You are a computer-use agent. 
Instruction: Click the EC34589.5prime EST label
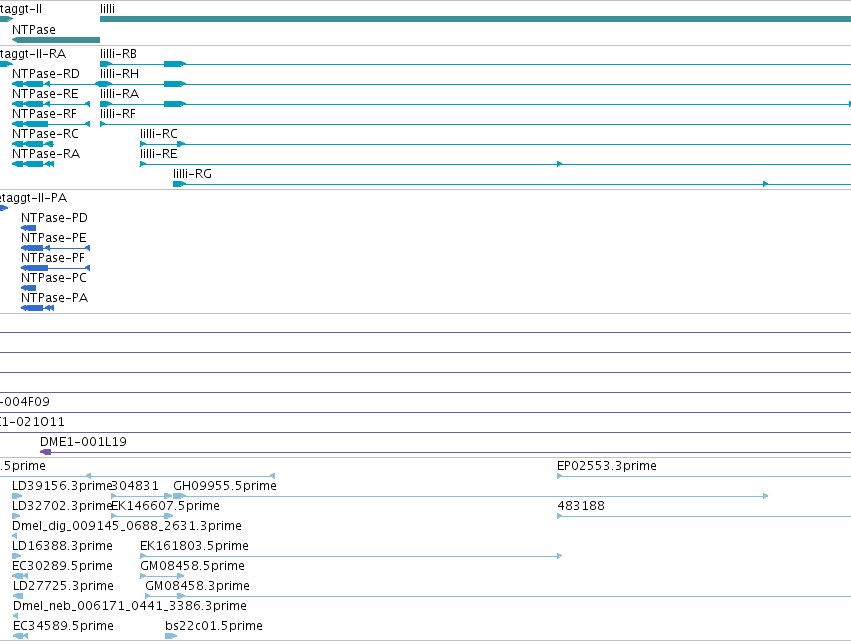pyautogui.click(x=63, y=626)
